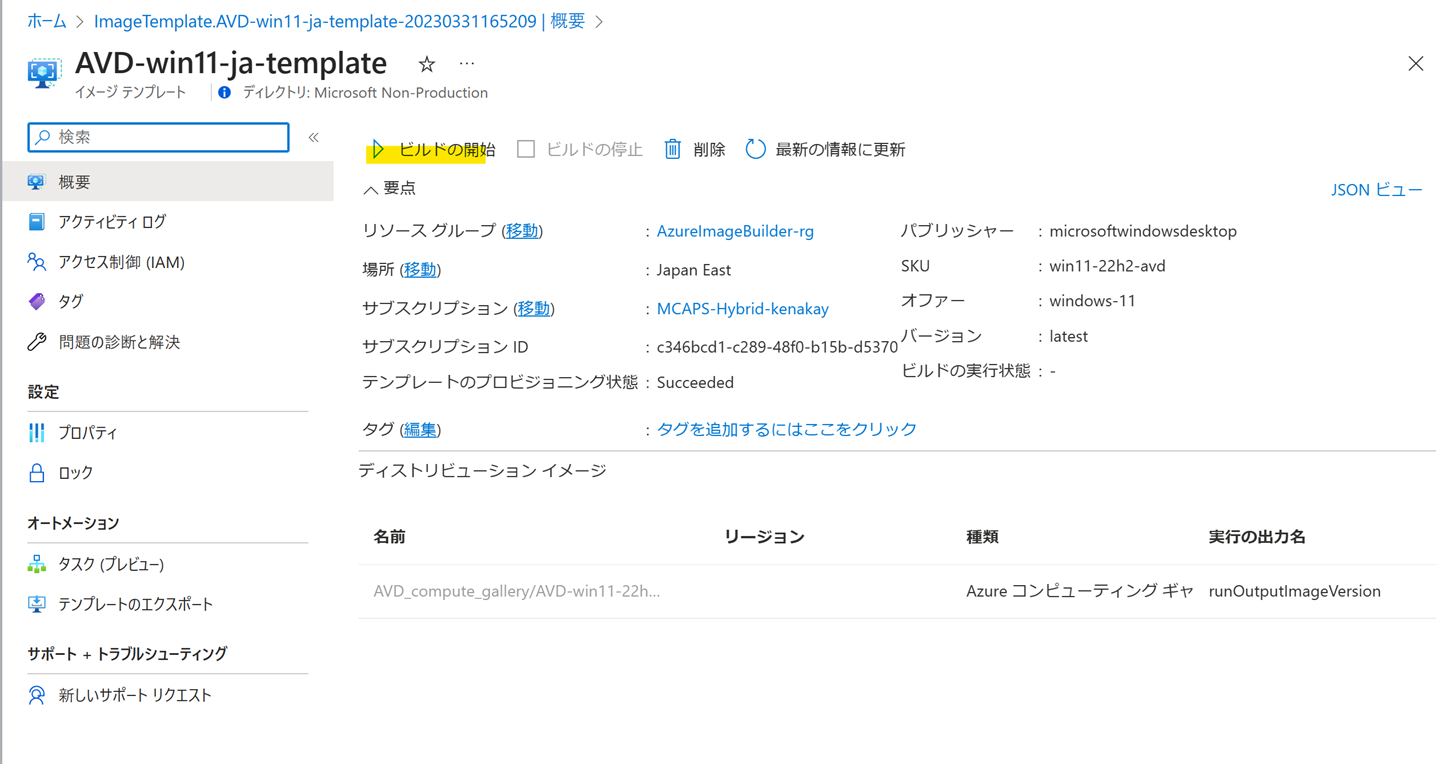Screen dimensions: 1448x764
Task: Select テンプレートのエクスポート in the sidebar
Action: (135, 604)
